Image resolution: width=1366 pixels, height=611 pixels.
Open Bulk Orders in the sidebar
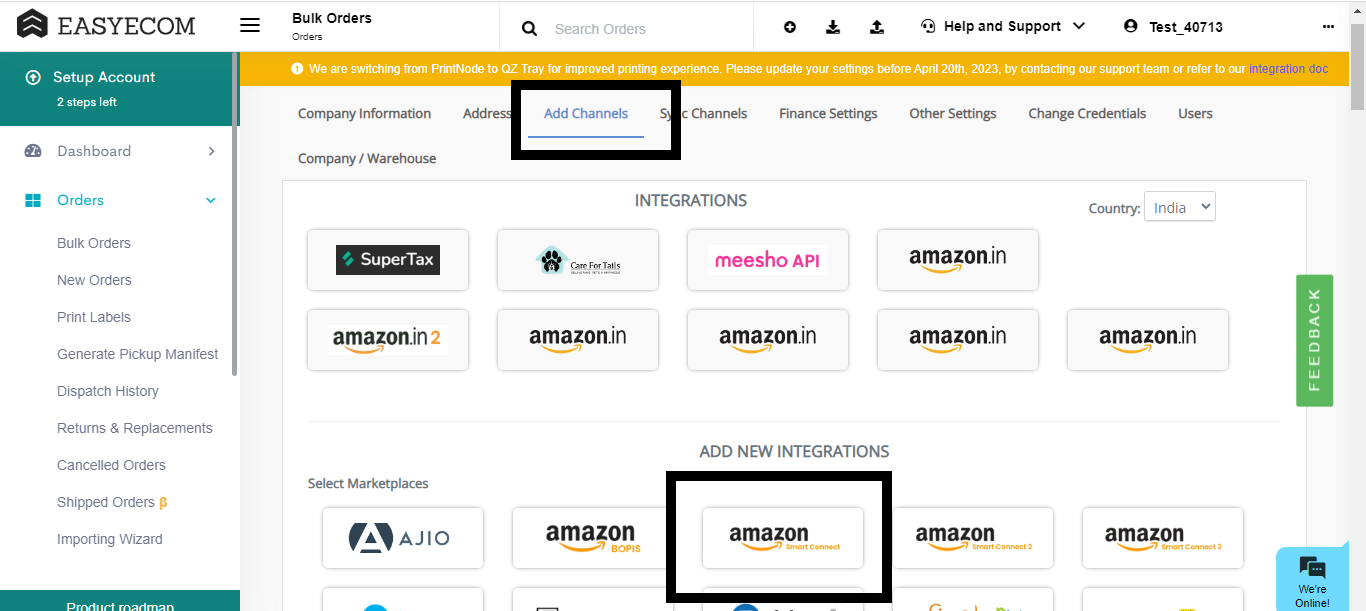point(94,243)
